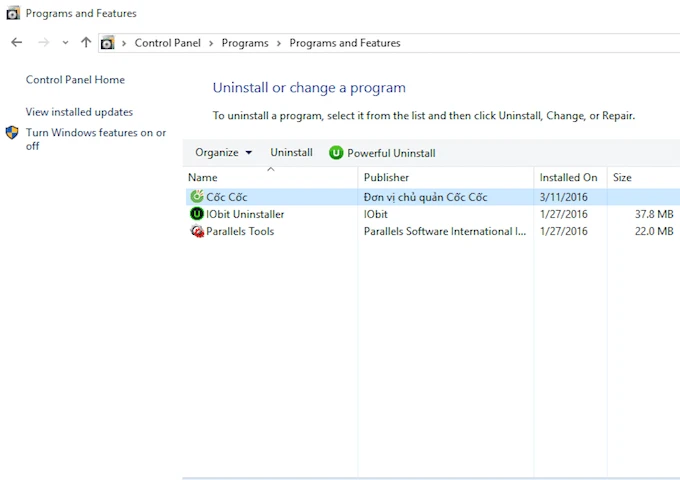680x480 pixels.
Task: Click the Powerful Uninstall green icon
Action: coord(336,153)
